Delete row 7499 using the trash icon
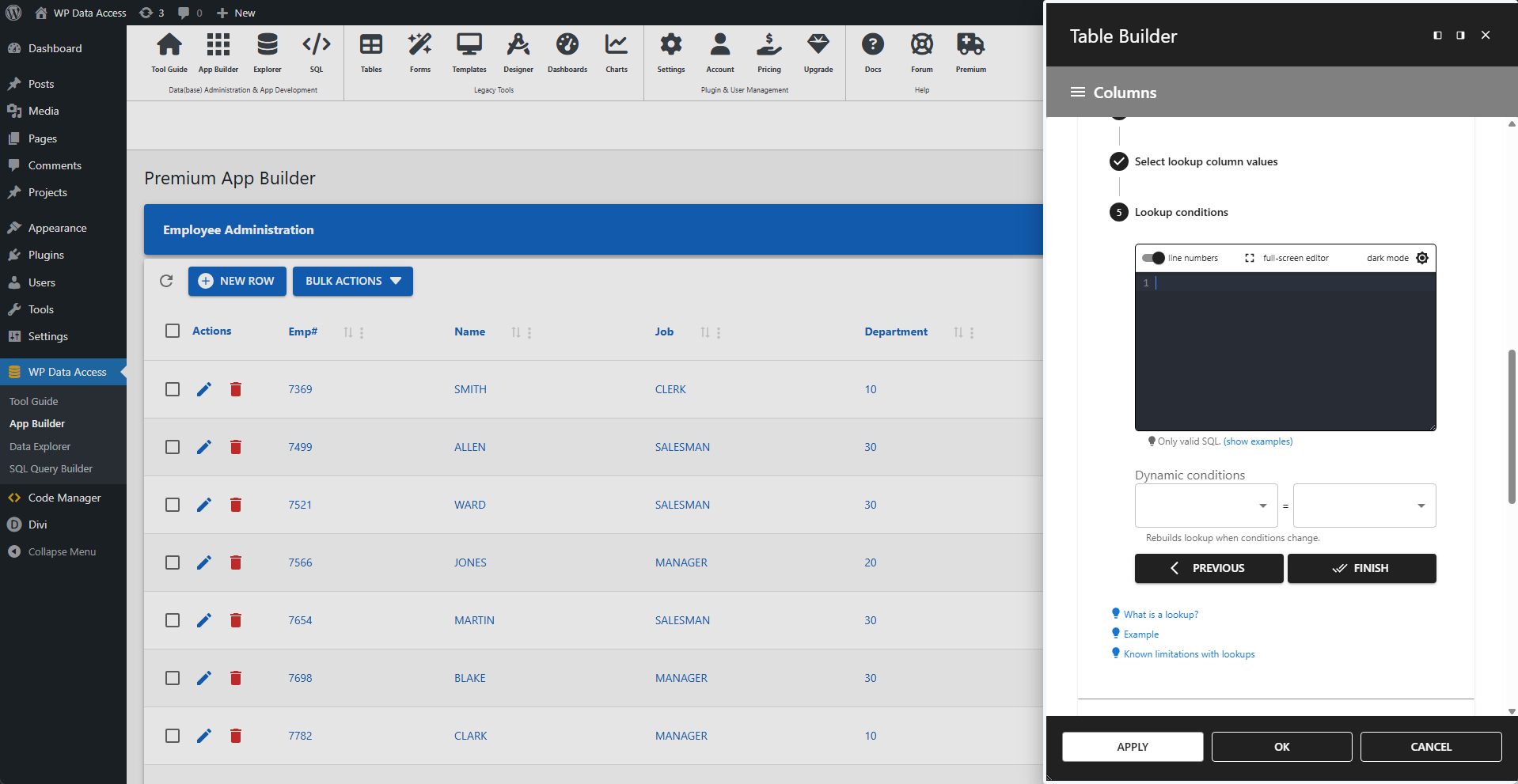Screen dimensions: 1518x784 tap(235, 447)
